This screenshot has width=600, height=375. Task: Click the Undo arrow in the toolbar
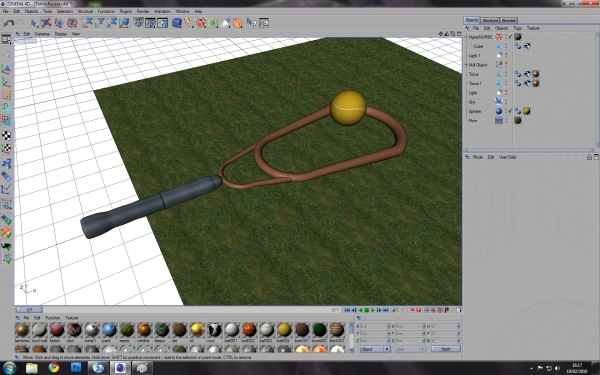[x=8, y=23]
